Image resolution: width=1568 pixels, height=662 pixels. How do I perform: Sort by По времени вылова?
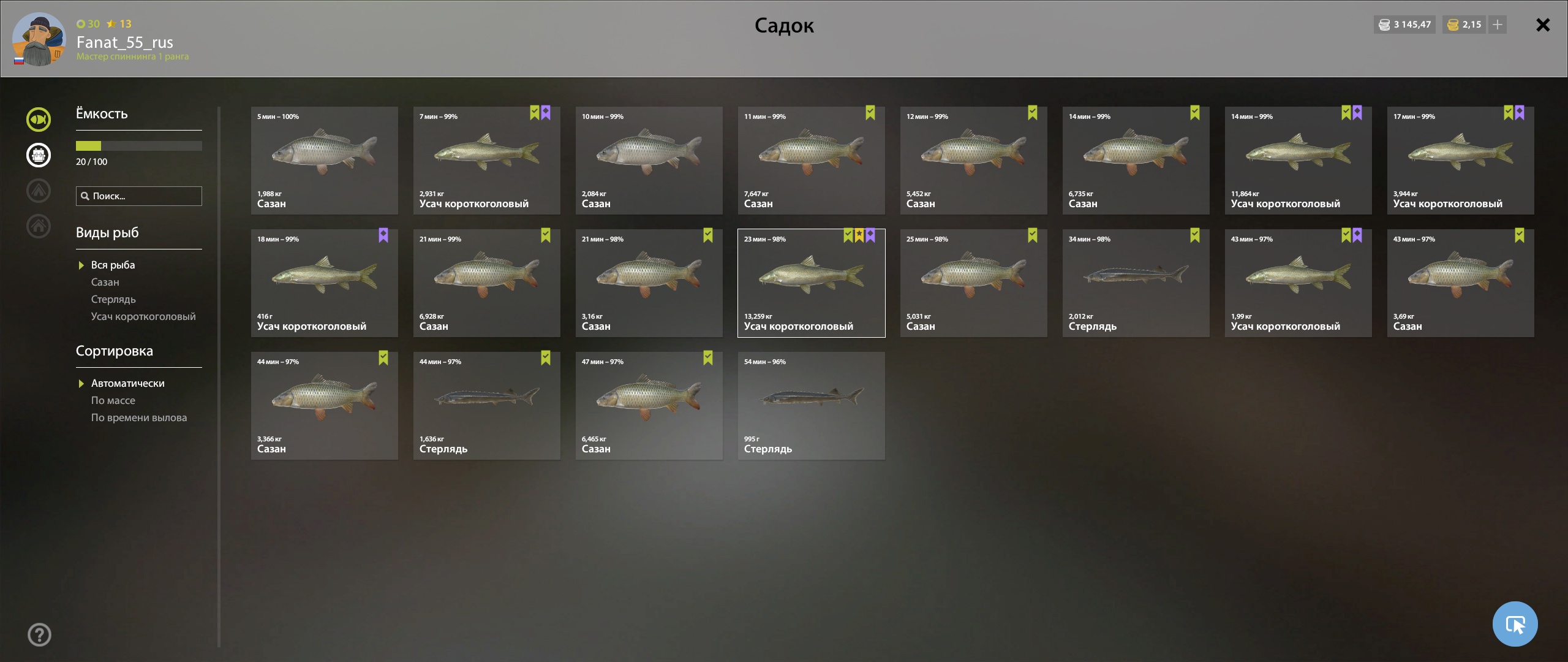[x=139, y=418]
